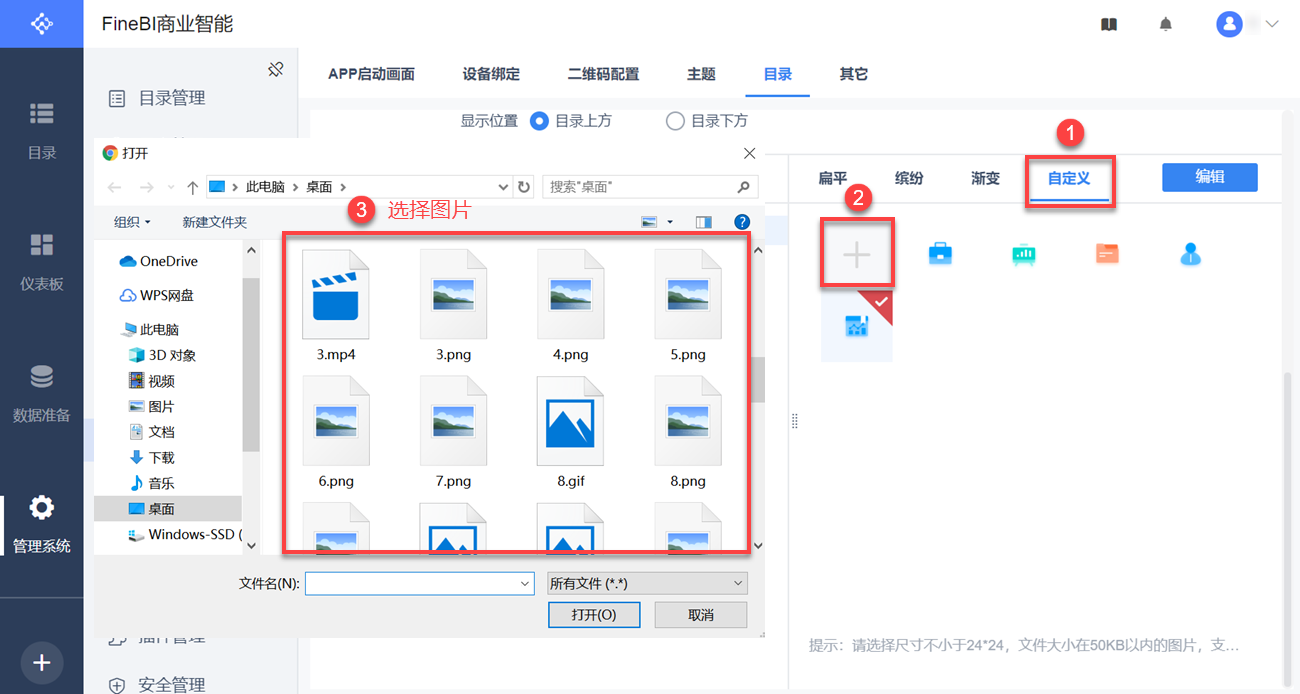Image resolution: width=1300 pixels, height=694 pixels.
Task: Select 3D 对象 in the navigation tree
Action: tap(163, 355)
